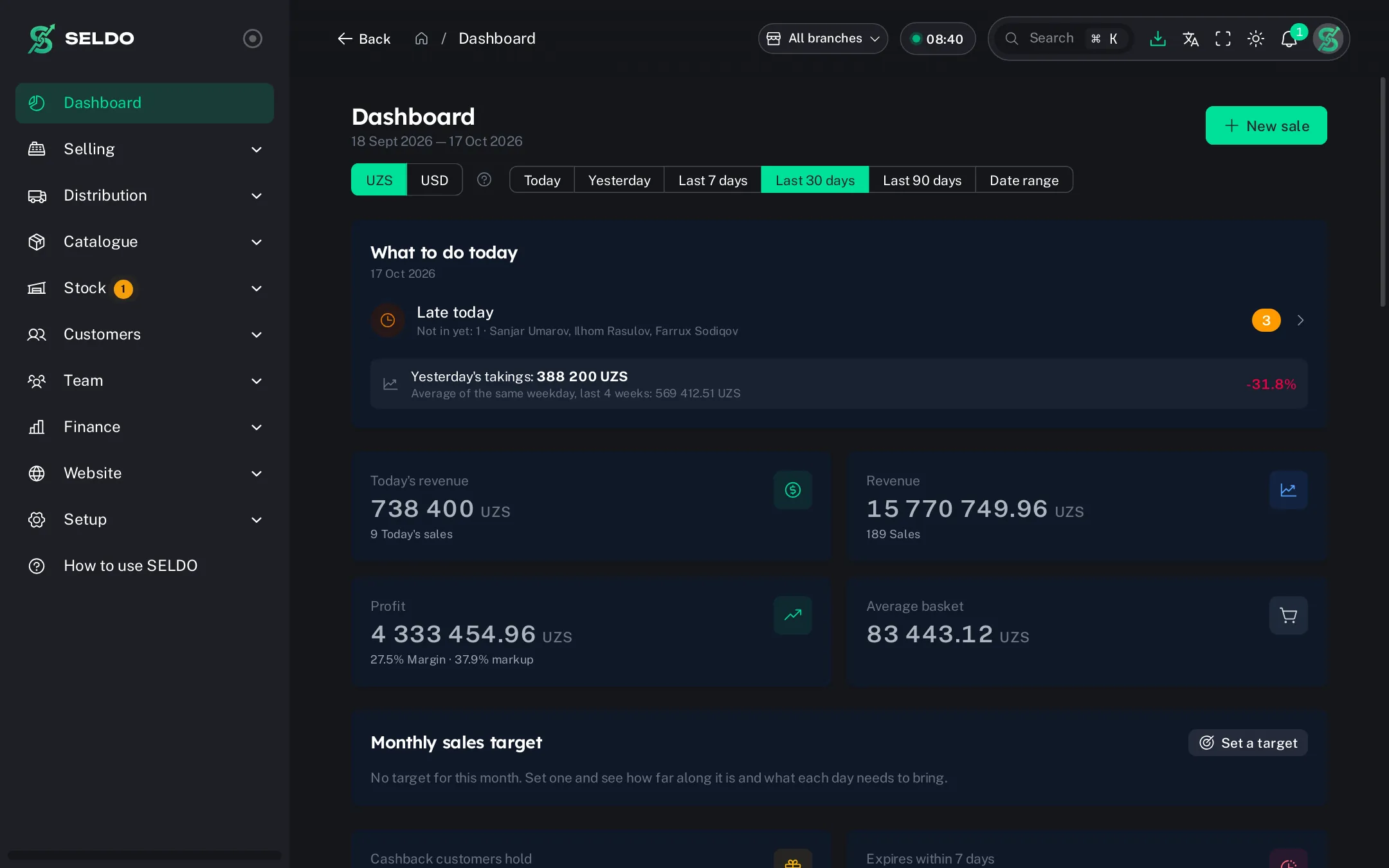
Task: Open Late today row chevron arrow
Action: [1300, 320]
